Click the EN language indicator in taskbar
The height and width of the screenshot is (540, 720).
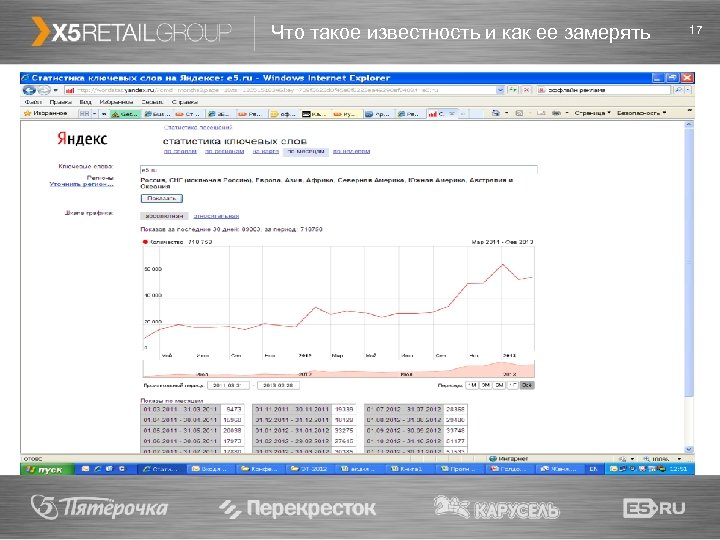593,469
